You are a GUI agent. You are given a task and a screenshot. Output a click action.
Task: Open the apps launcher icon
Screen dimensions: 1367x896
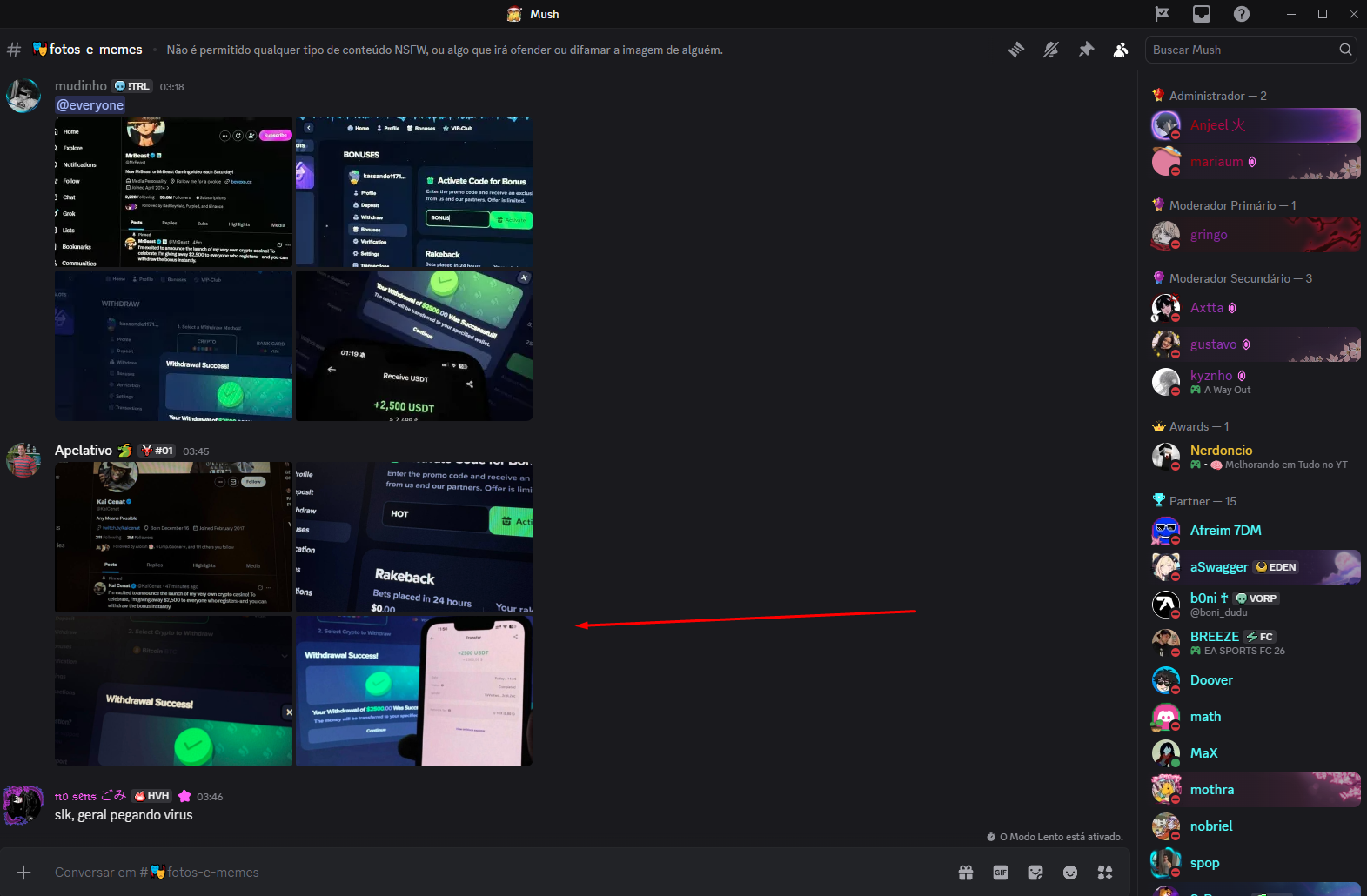[x=1105, y=873]
